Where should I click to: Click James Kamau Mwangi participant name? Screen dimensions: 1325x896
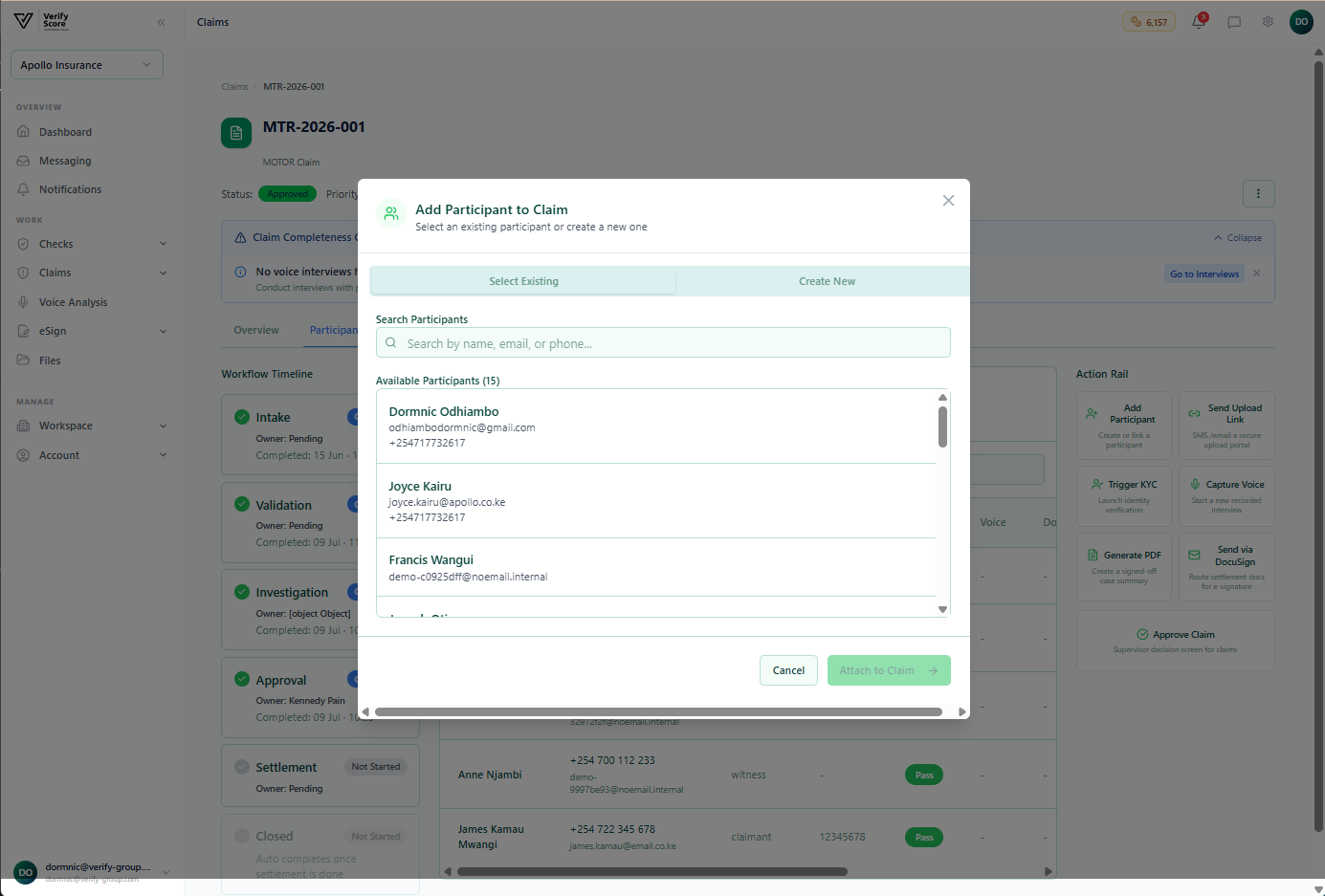[x=491, y=837]
